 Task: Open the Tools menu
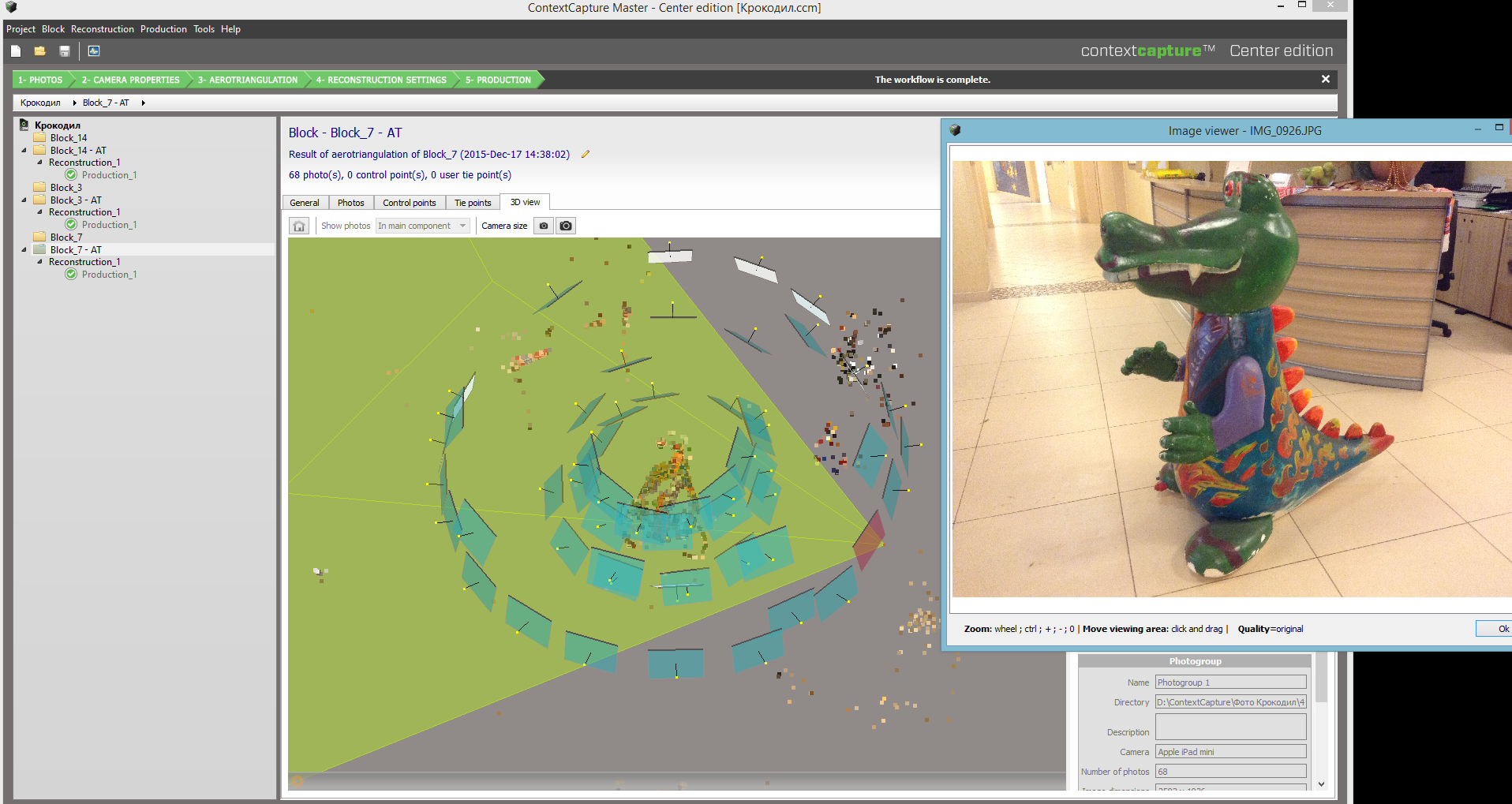click(204, 29)
